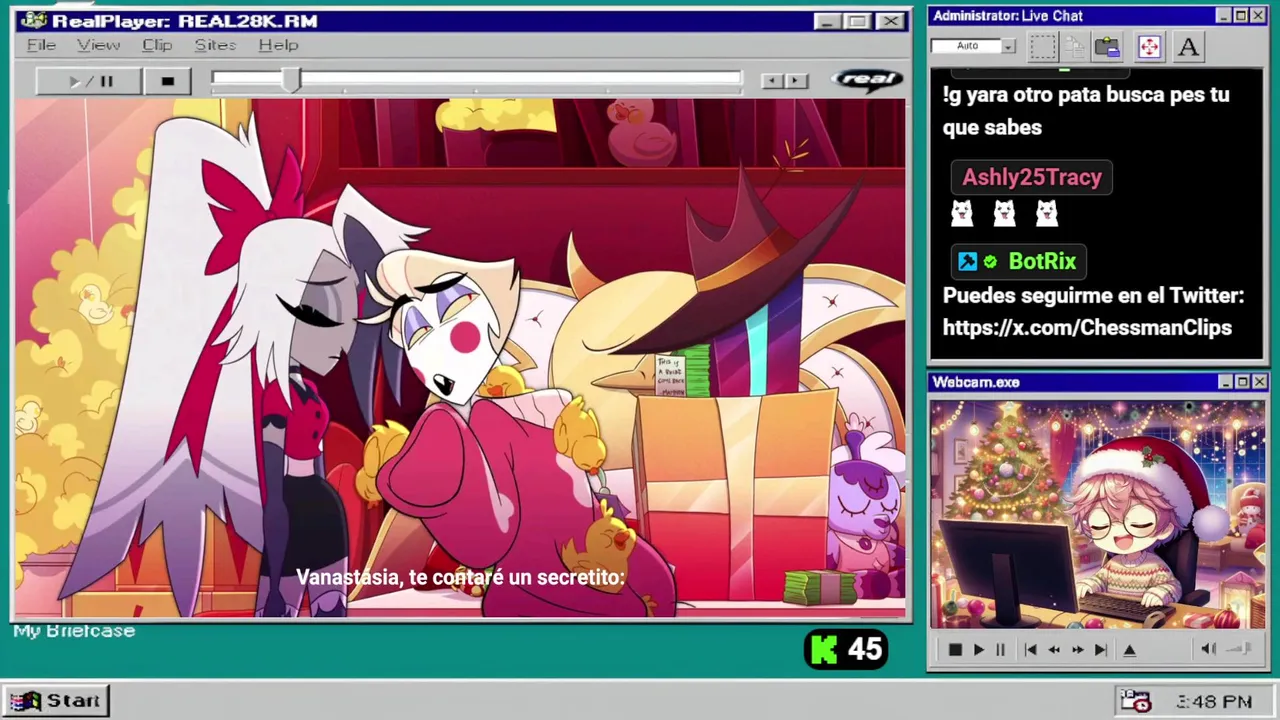Click the volume slider in Webcam.exe
Screen dimensions: 1280x720
[1239, 649]
